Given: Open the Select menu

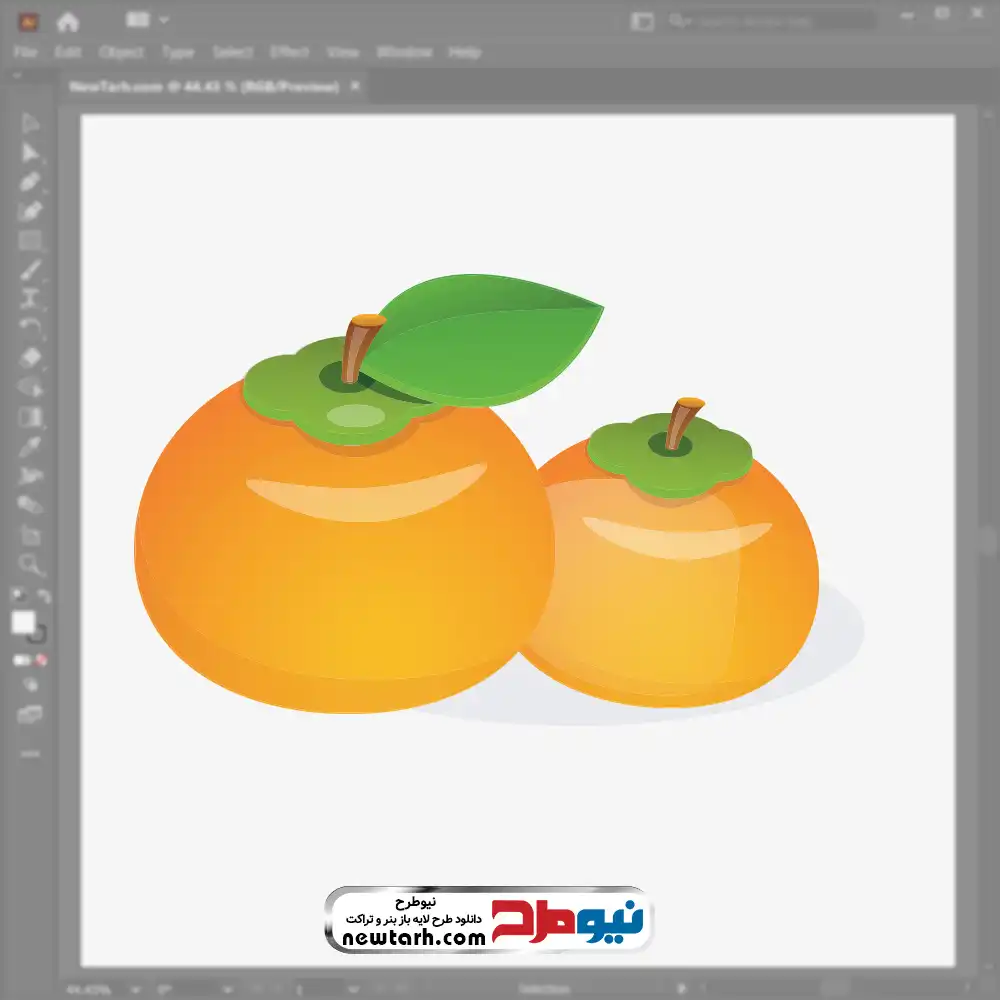Looking at the screenshot, I should tap(232, 52).
